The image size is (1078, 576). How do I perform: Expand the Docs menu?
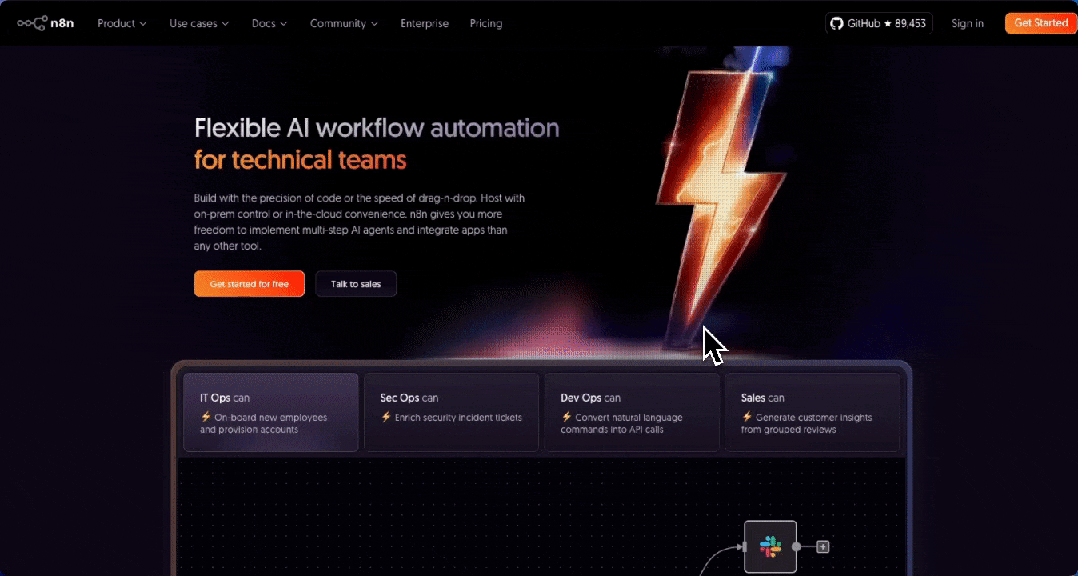(x=270, y=23)
